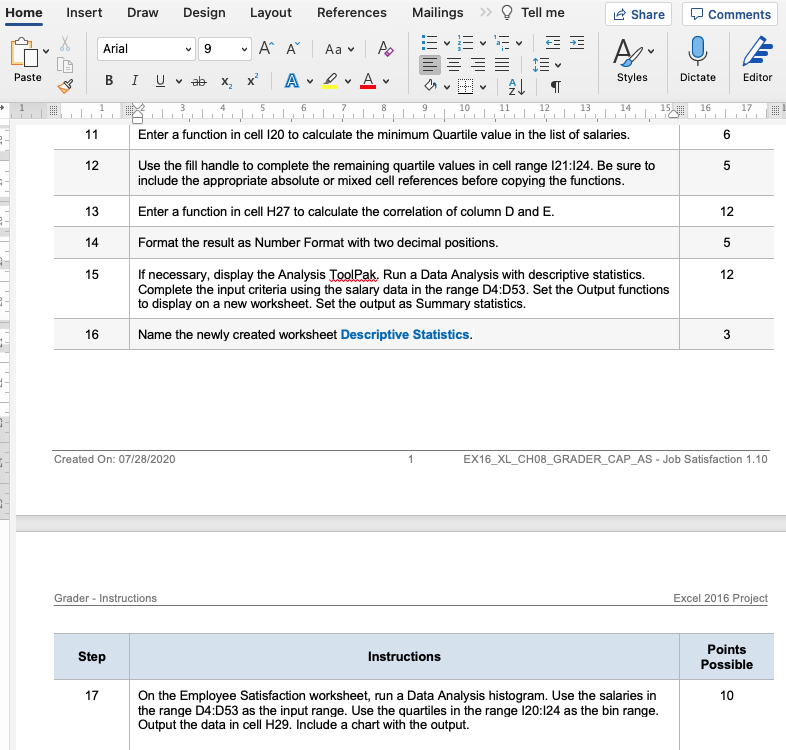Click the Share button

coord(638,14)
